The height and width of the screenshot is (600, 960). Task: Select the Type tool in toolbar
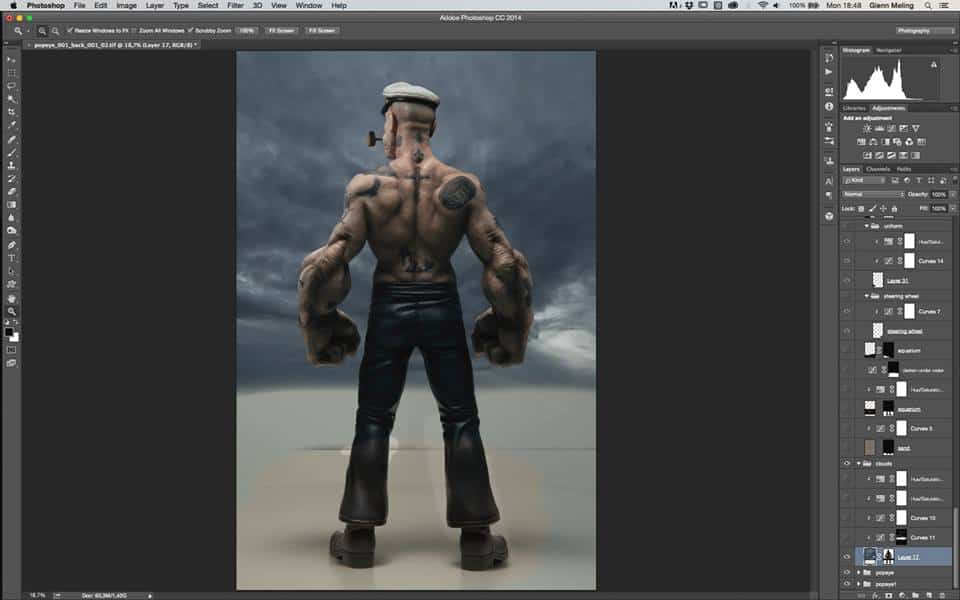point(12,258)
